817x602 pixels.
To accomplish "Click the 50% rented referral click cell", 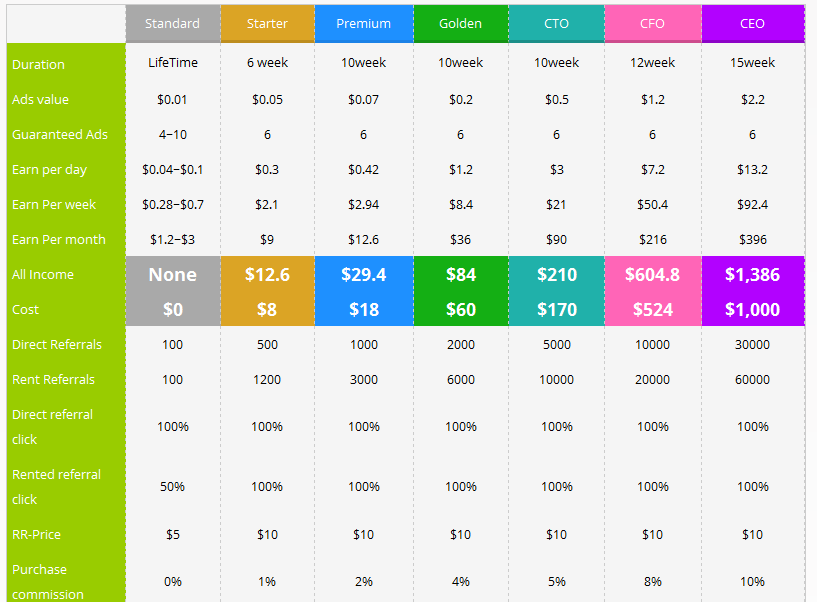I will click(172, 486).
